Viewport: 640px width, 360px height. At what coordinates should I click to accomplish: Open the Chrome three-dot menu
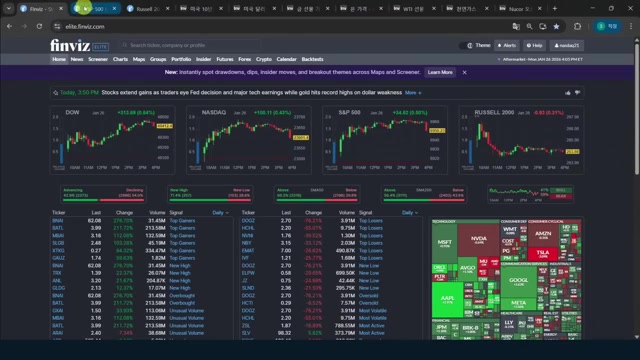[631, 26]
